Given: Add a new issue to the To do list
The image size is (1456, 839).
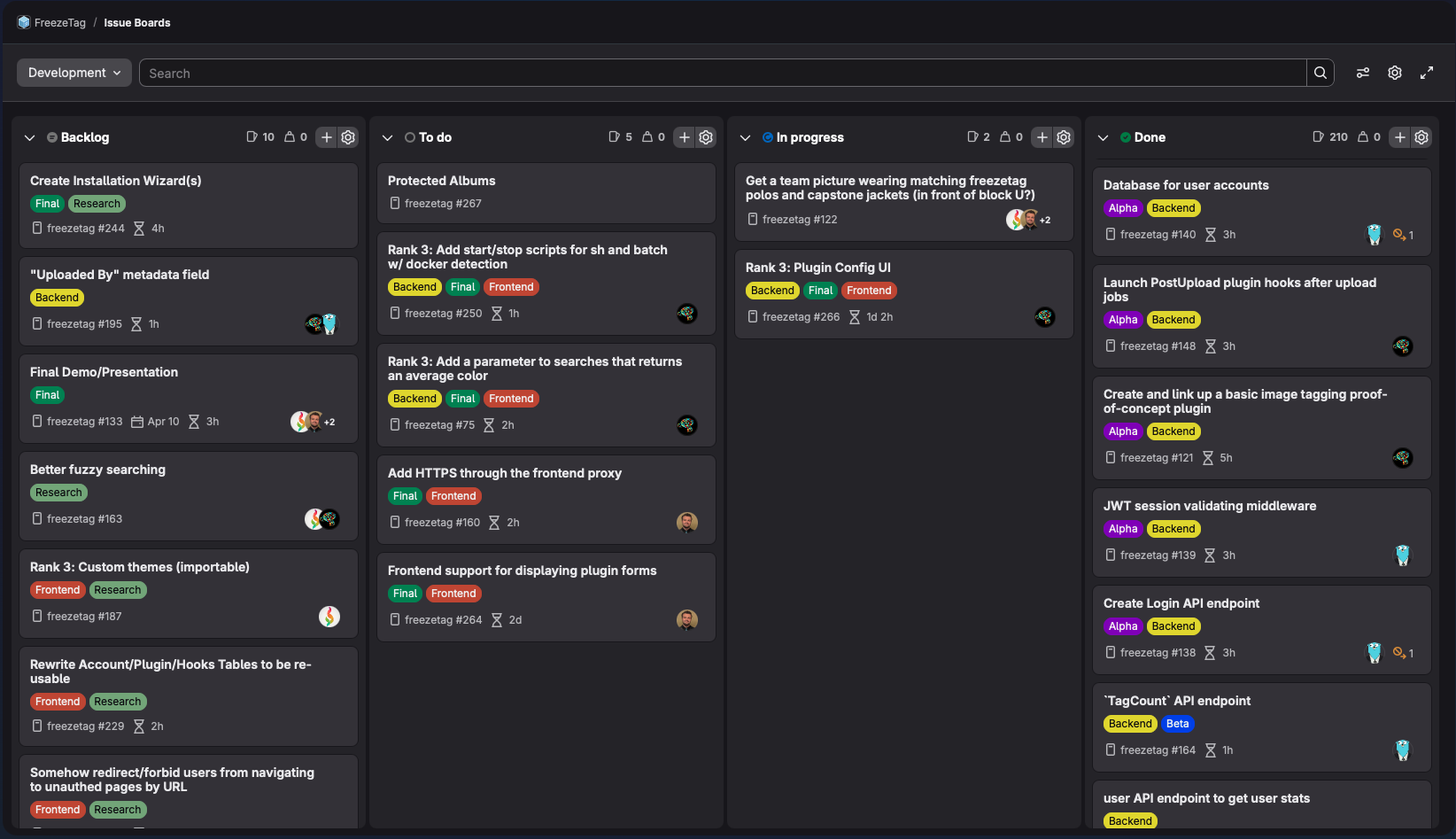Looking at the screenshot, I should (x=684, y=137).
